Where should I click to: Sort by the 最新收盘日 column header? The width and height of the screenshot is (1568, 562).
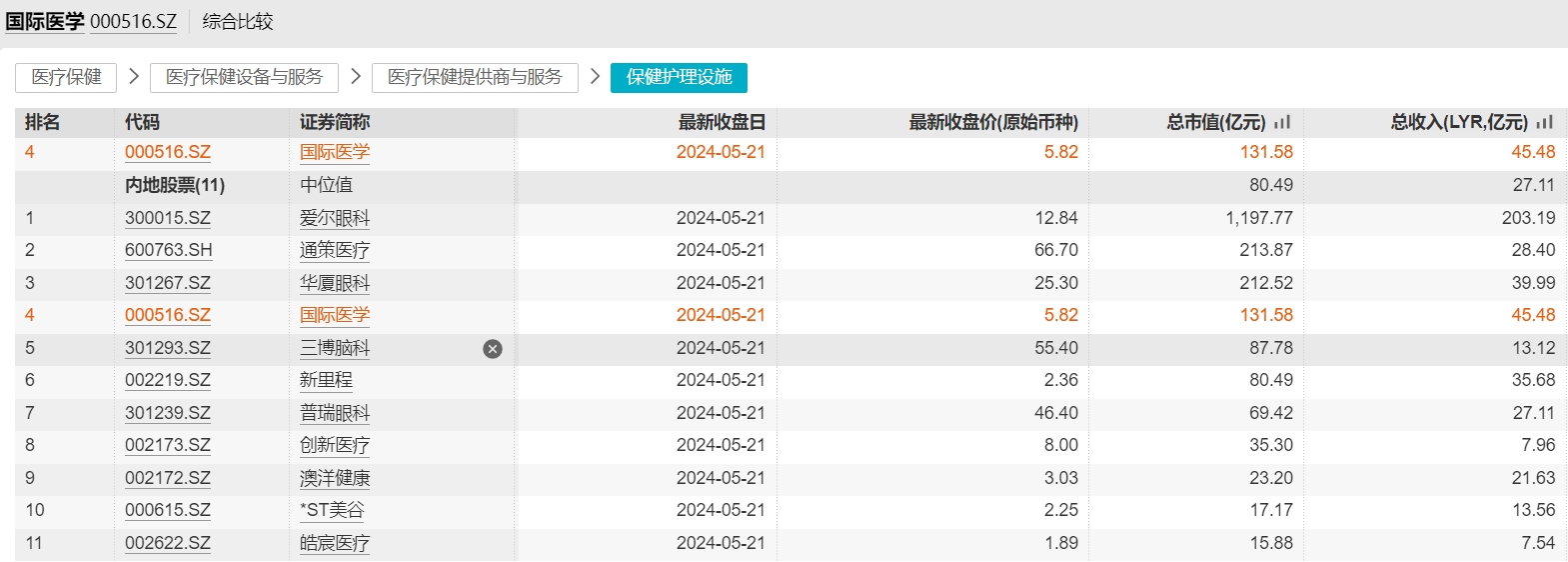coord(722,122)
